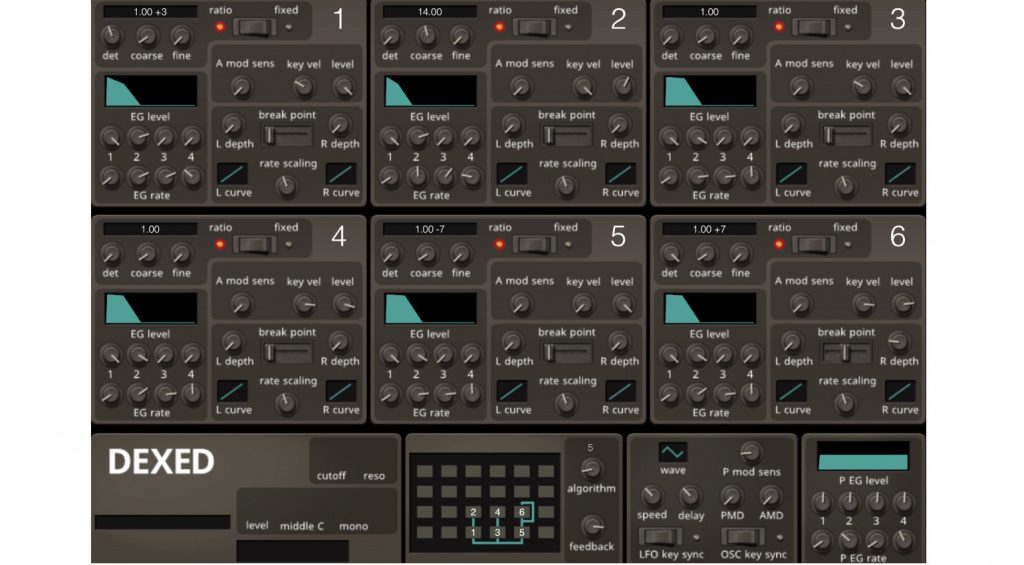Adjust the feedback knob
Viewport: 1024px width, 565px height.
pyautogui.click(x=592, y=526)
